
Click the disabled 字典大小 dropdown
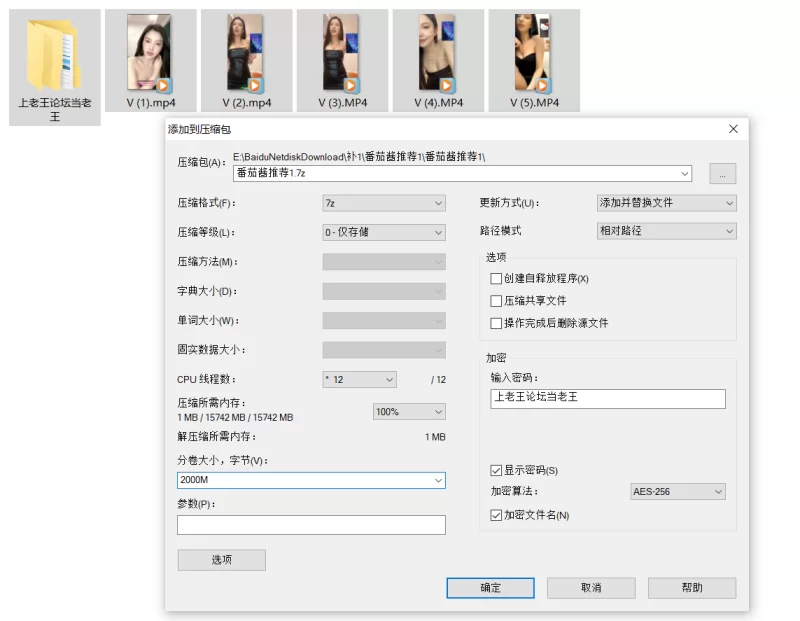click(x=384, y=291)
